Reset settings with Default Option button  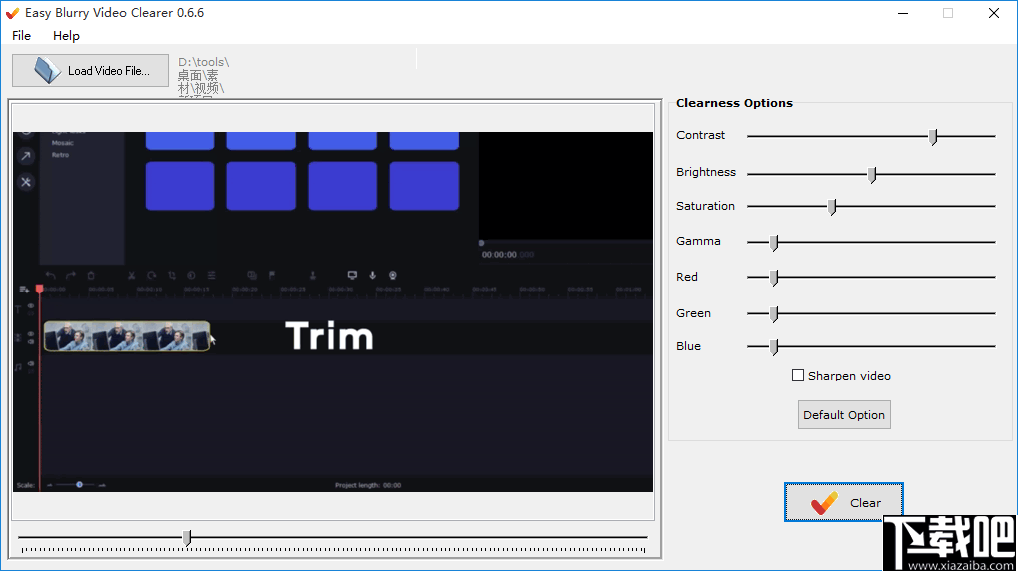click(844, 414)
